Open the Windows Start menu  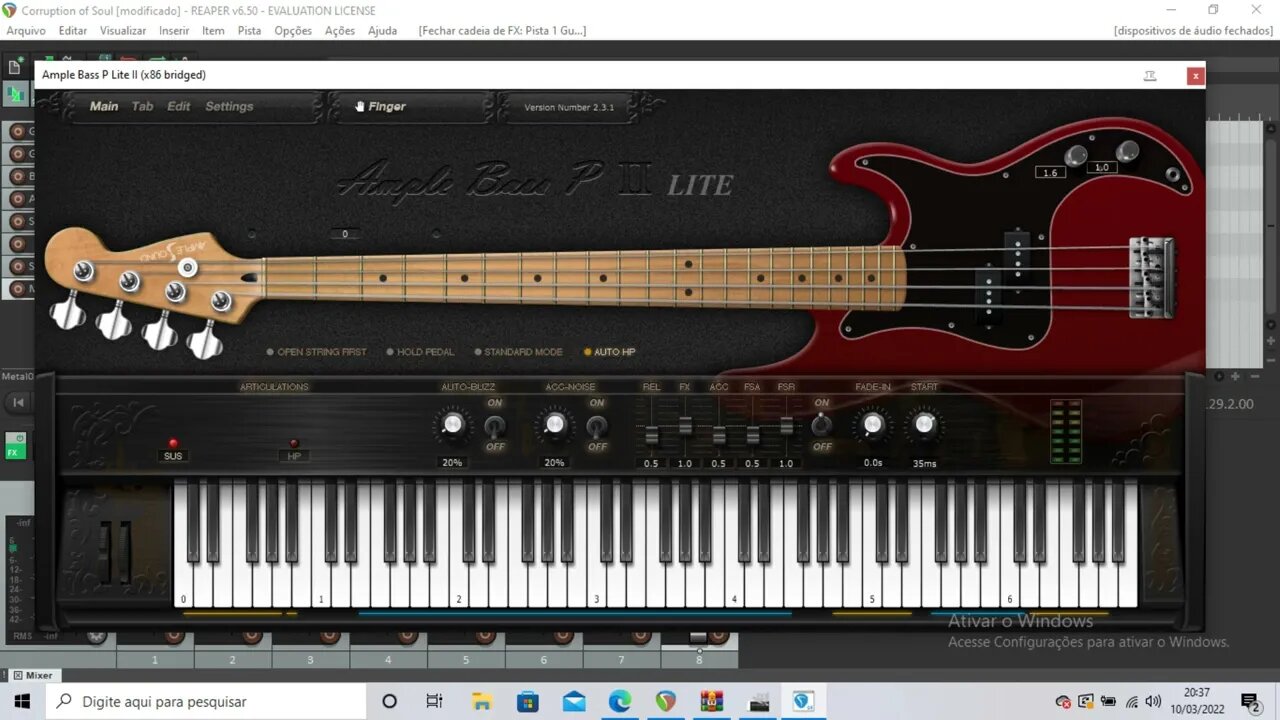22,701
